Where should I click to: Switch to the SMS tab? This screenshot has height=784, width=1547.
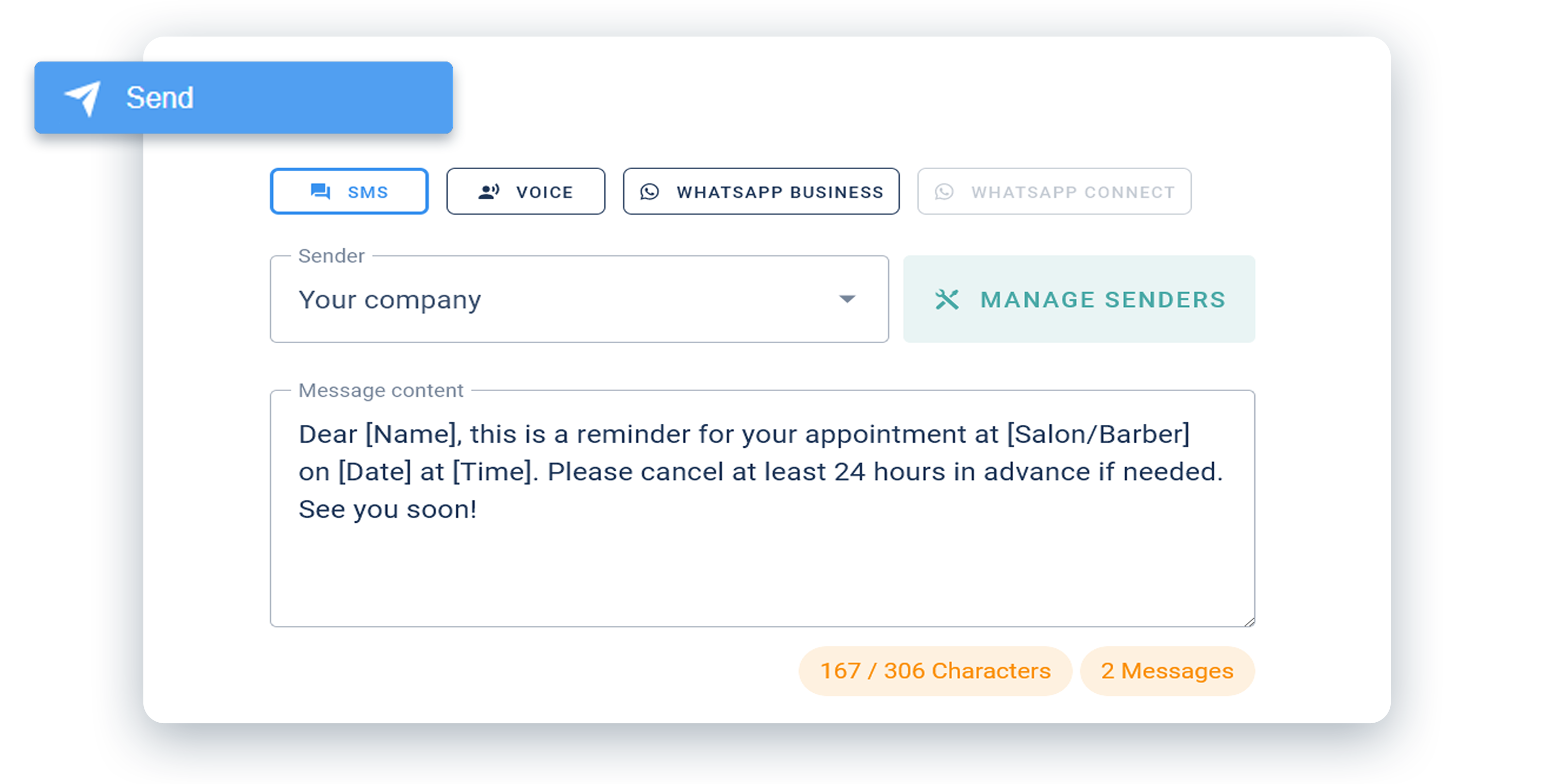(350, 192)
